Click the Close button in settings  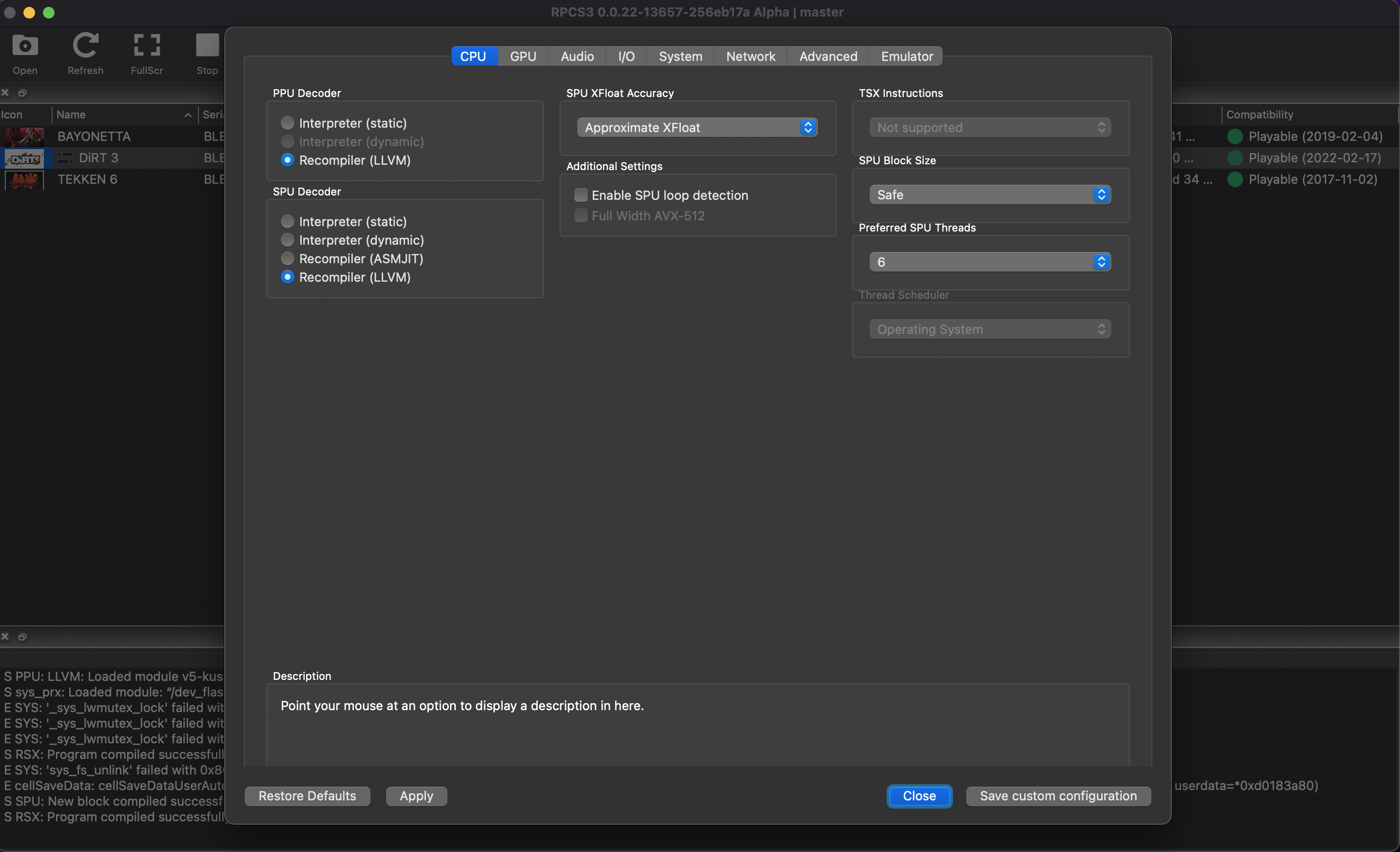(919, 796)
